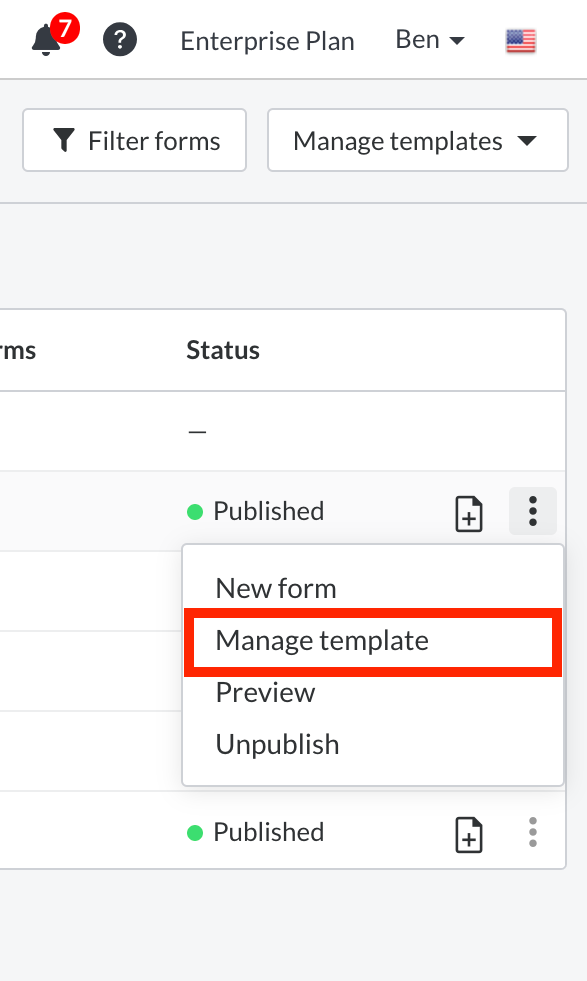
Task: Click the funnel icon in Filter forms
Action: tap(64, 140)
